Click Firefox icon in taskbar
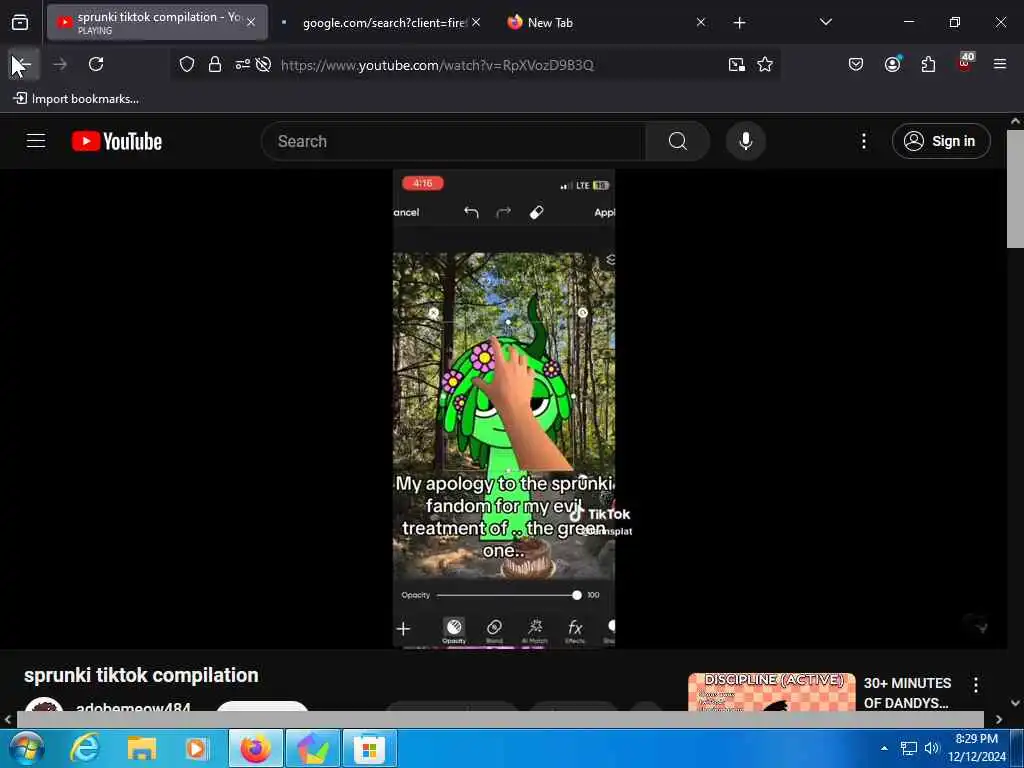The image size is (1024, 768). (255, 748)
